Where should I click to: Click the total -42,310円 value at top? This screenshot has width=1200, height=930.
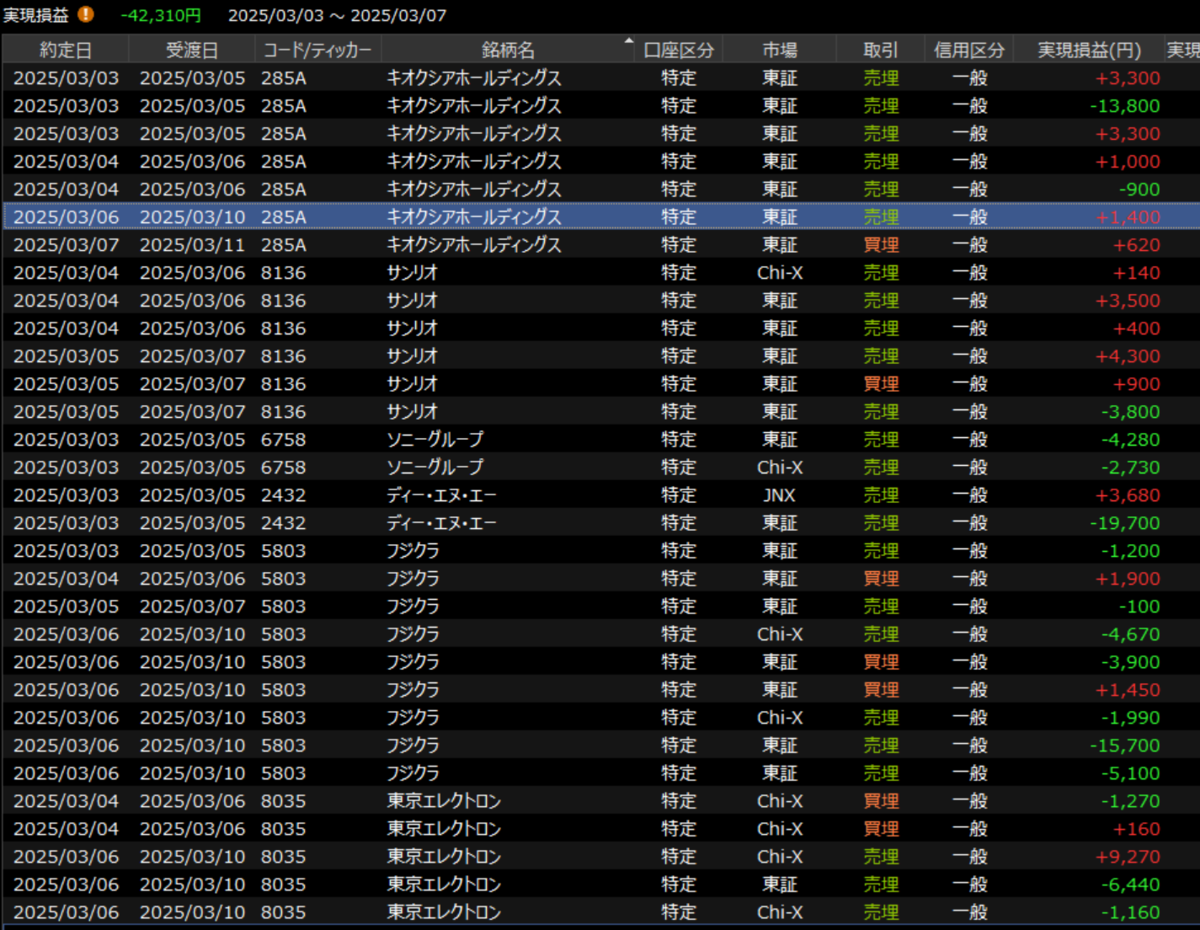click(160, 15)
